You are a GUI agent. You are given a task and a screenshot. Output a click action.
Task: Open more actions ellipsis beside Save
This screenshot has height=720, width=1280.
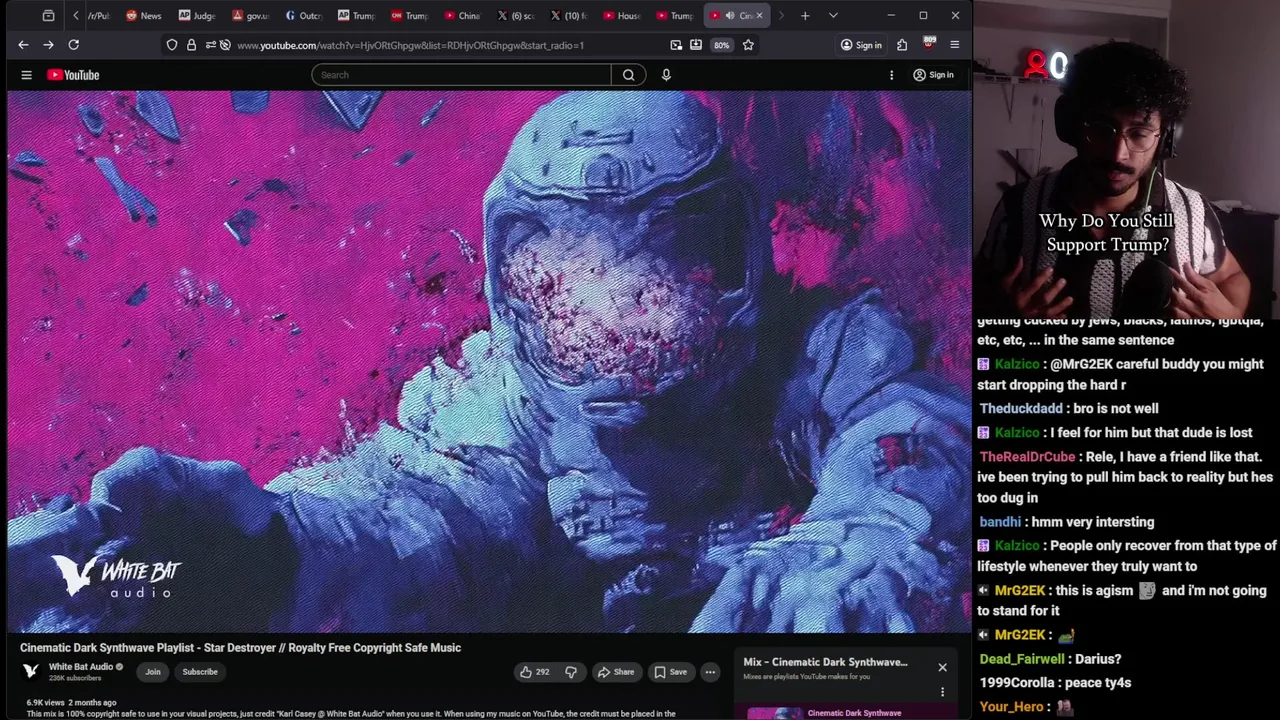(710, 672)
